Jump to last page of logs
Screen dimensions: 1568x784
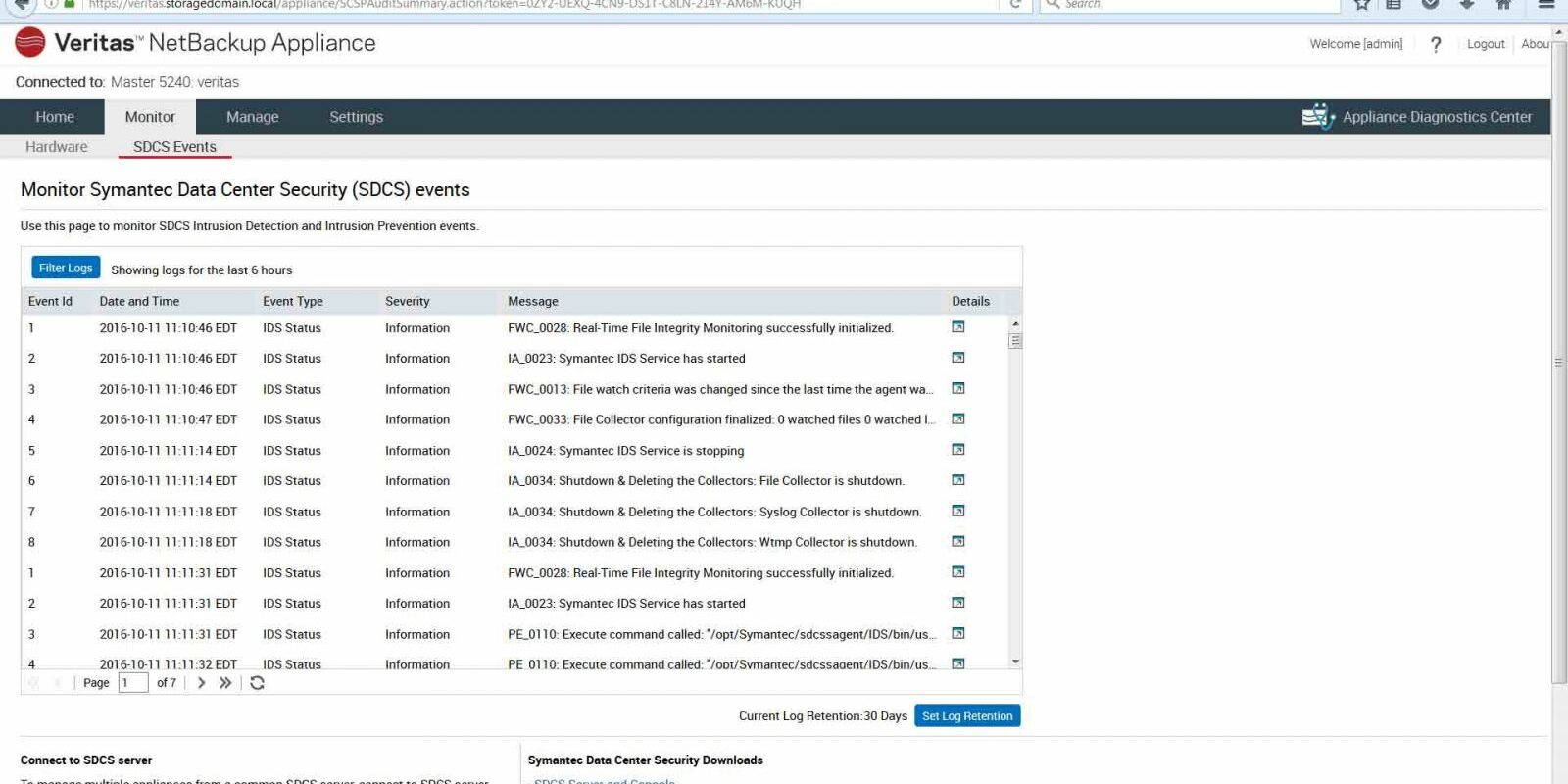coord(225,683)
